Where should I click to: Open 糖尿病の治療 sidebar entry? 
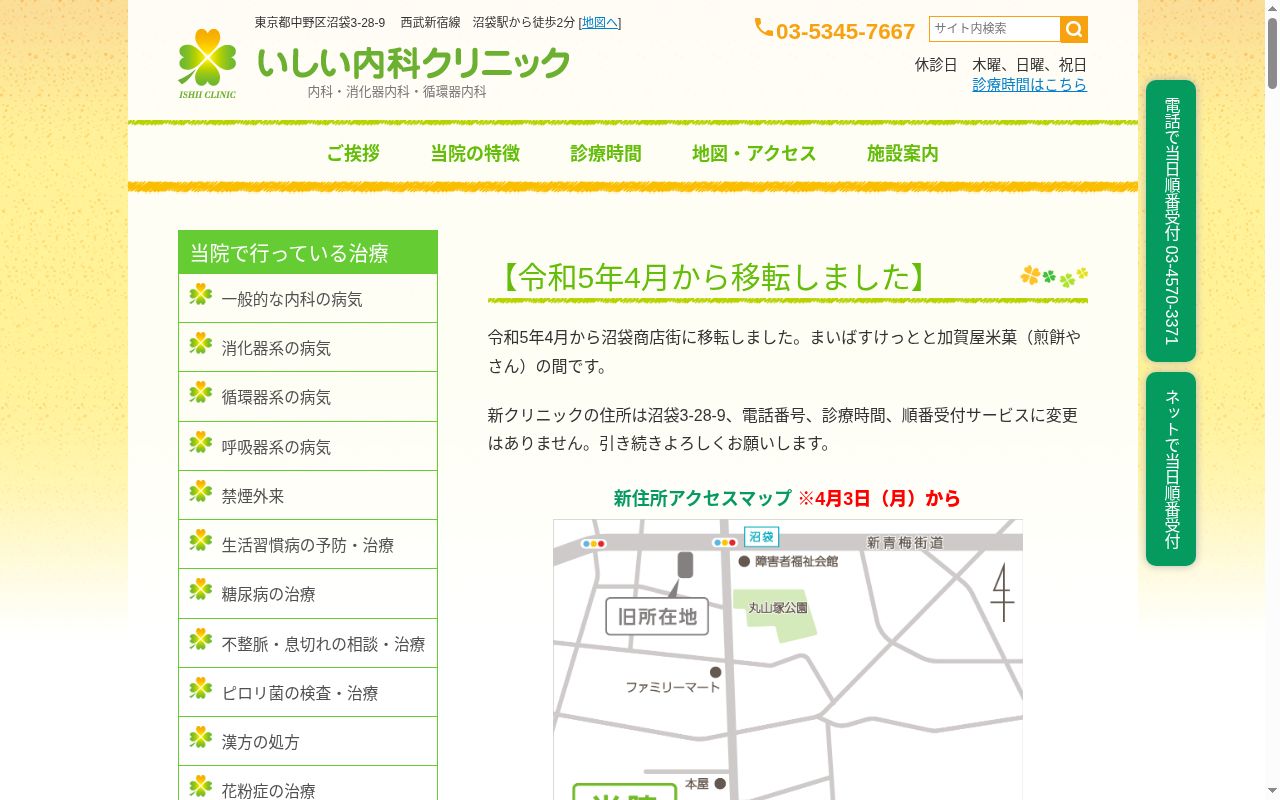pos(308,594)
